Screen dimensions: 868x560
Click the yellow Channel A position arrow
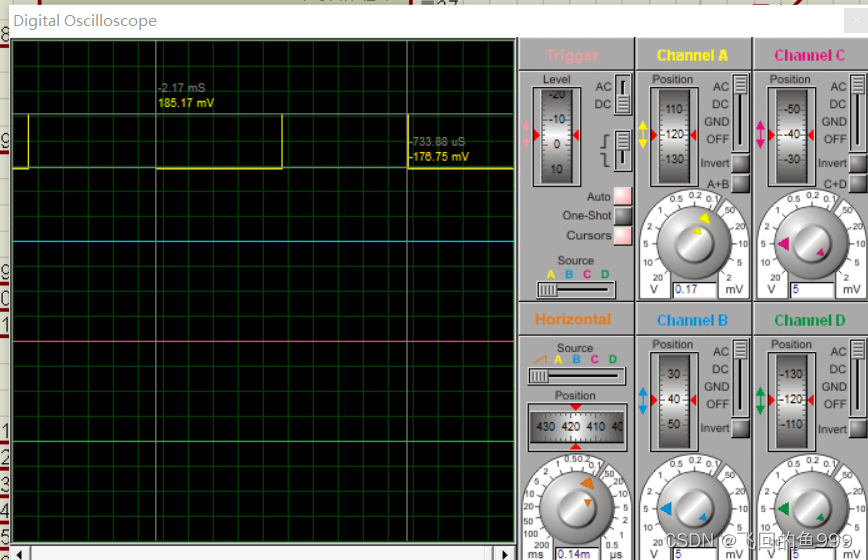click(x=643, y=134)
